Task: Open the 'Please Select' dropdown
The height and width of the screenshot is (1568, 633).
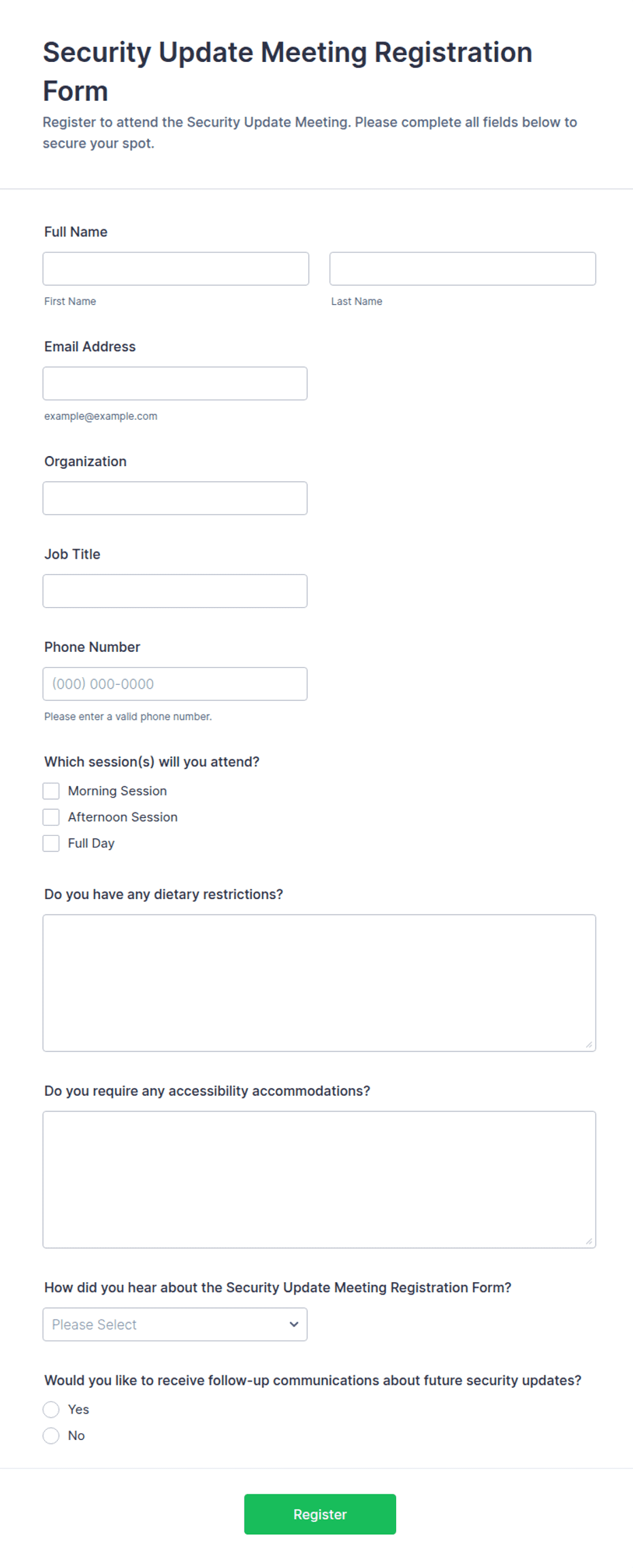Action: pos(175,1324)
